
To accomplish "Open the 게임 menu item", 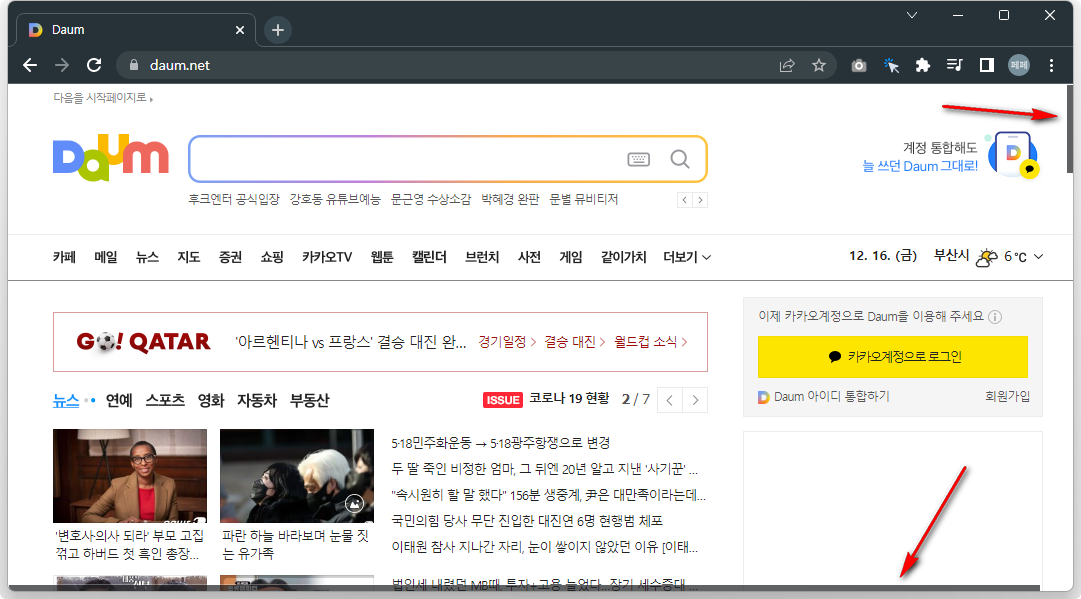I will click(571, 257).
